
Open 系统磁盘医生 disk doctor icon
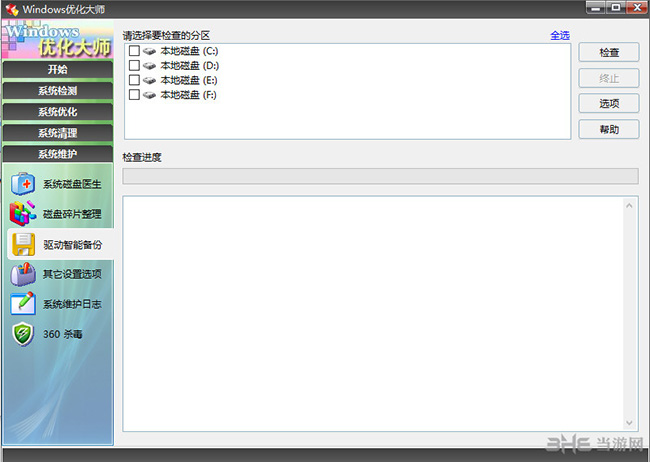pyautogui.click(x=23, y=184)
